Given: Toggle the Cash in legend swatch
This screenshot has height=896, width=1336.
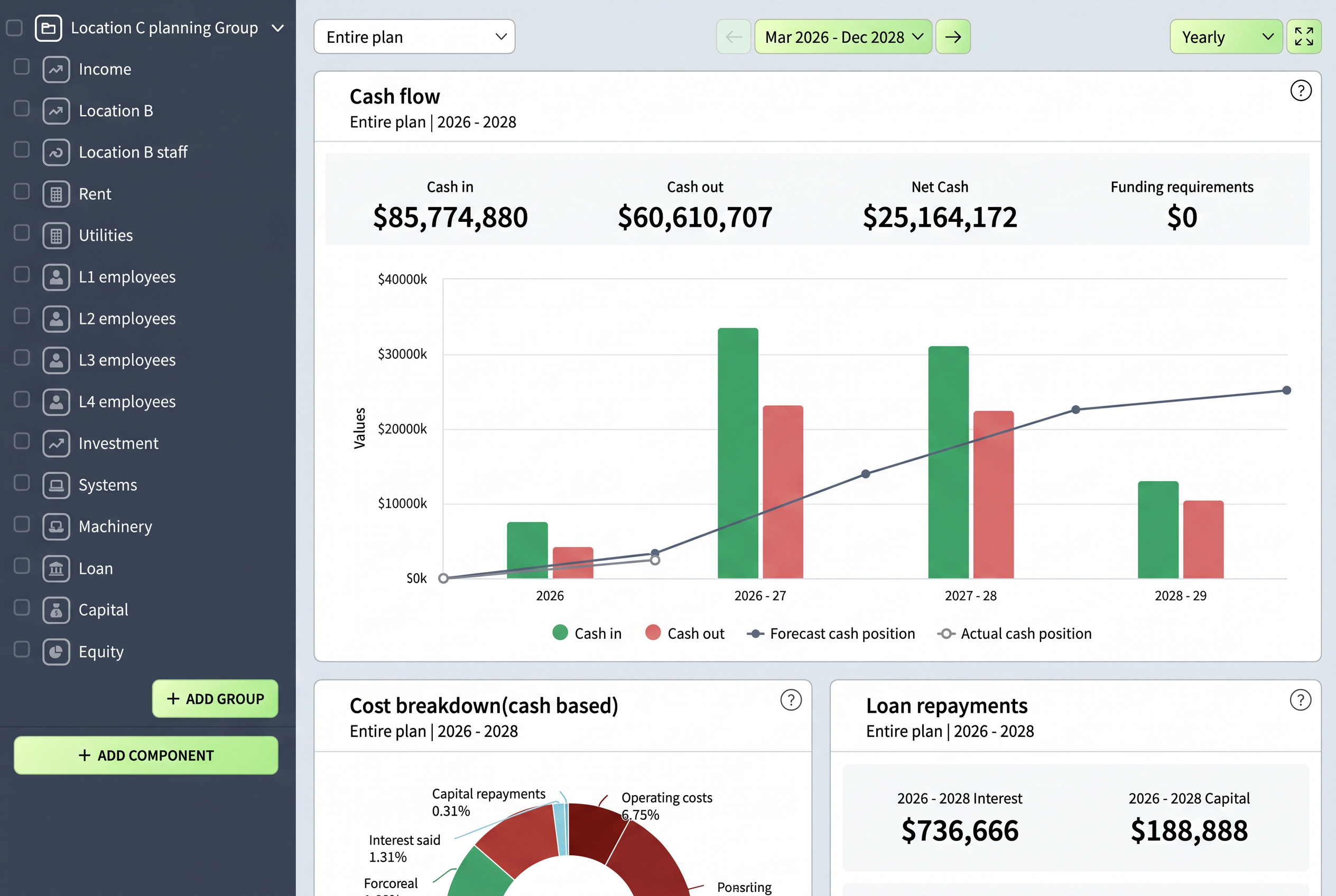Looking at the screenshot, I should tap(560, 632).
